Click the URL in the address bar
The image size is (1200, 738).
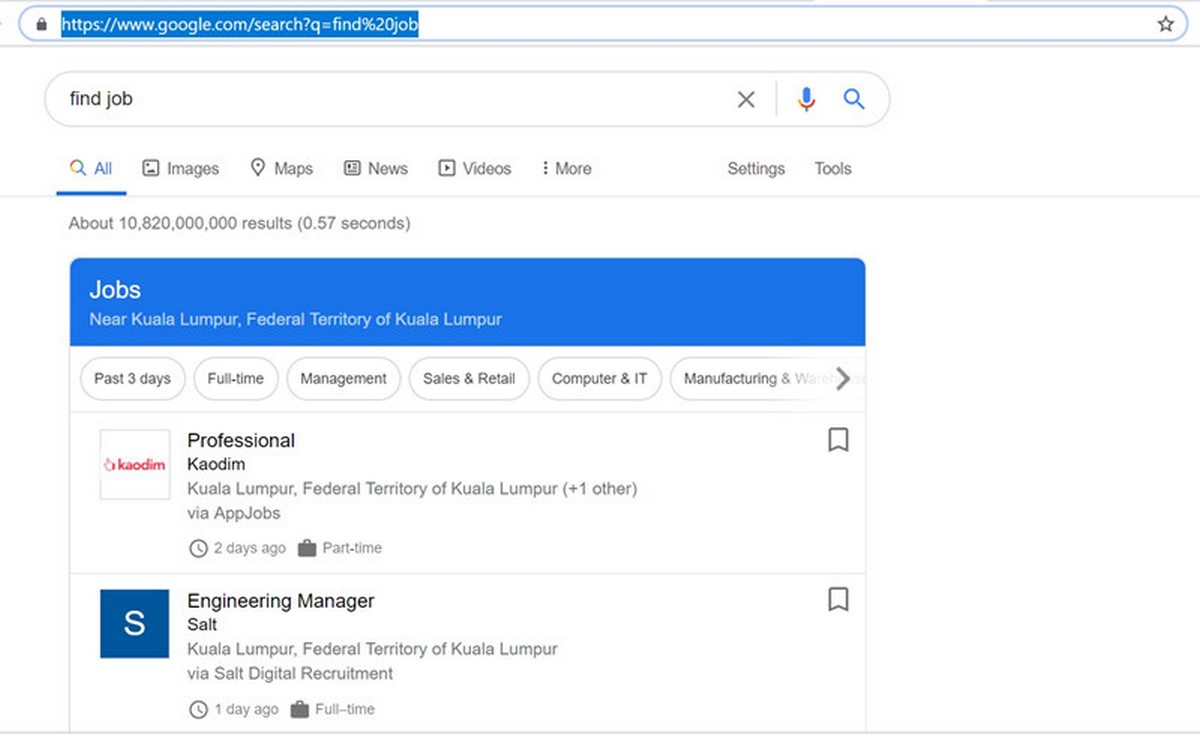click(x=239, y=25)
